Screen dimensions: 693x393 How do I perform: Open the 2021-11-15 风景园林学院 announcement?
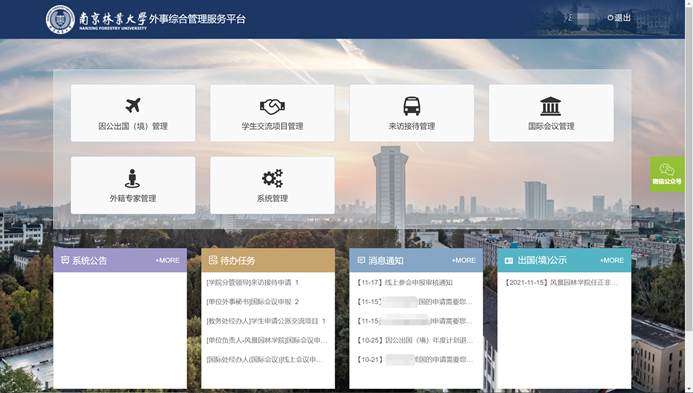(561, 282)
